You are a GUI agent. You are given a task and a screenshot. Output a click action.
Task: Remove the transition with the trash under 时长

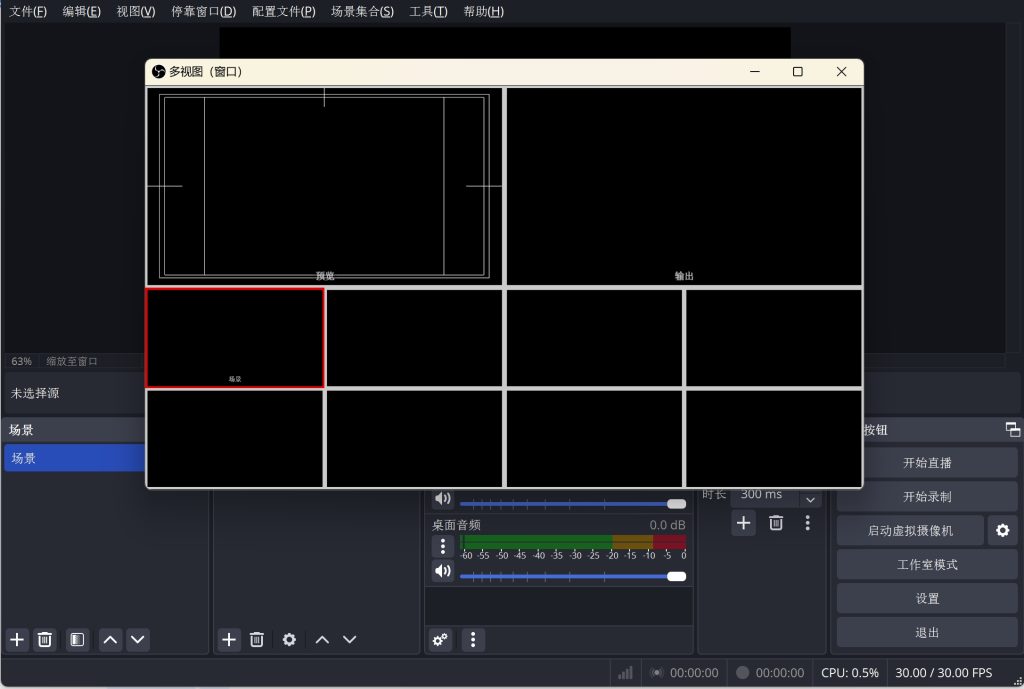click(776, 522)
